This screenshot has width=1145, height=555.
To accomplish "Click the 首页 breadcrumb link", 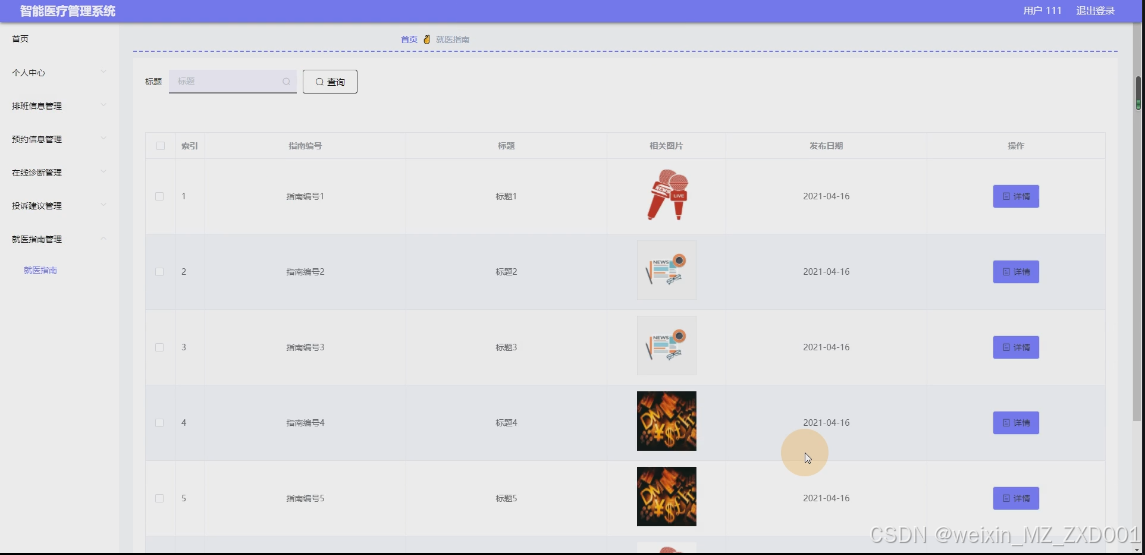I will coord(409,39).
